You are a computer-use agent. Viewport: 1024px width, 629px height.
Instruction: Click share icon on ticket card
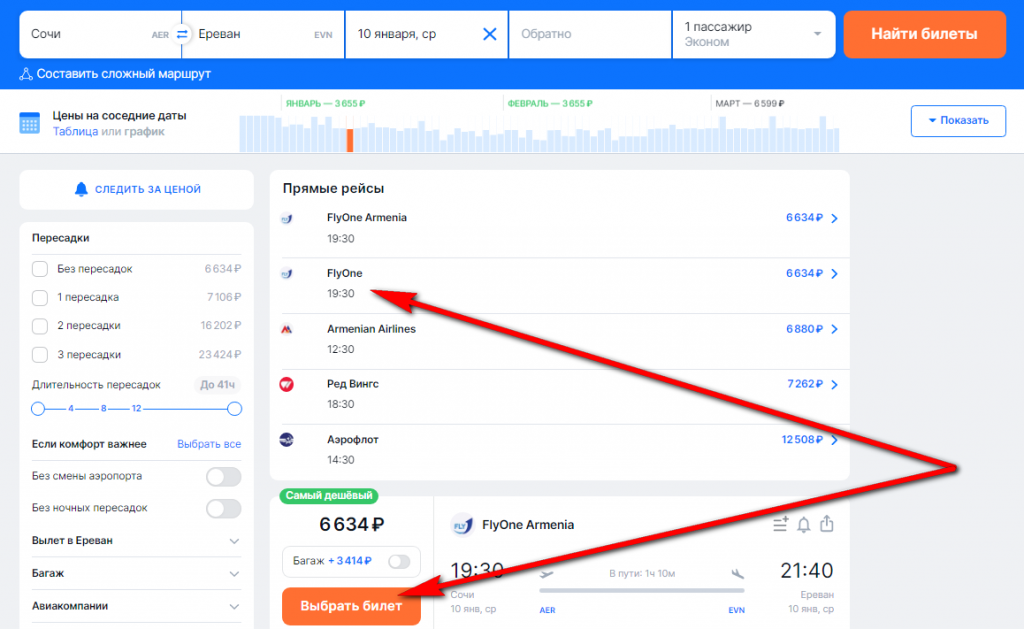tap(827, 524)
